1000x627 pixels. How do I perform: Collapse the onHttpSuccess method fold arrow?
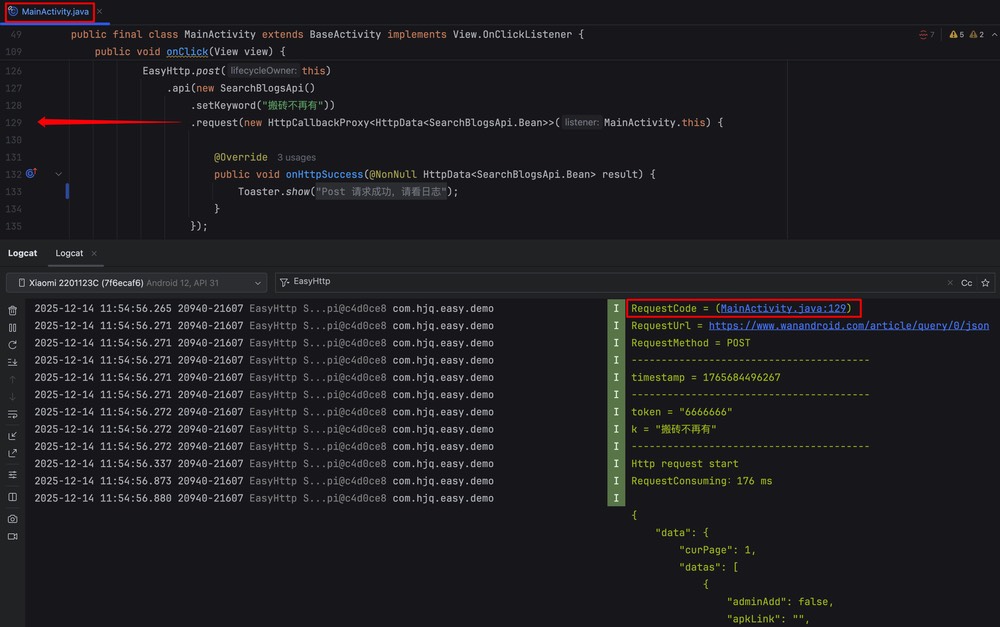[58, 174]
